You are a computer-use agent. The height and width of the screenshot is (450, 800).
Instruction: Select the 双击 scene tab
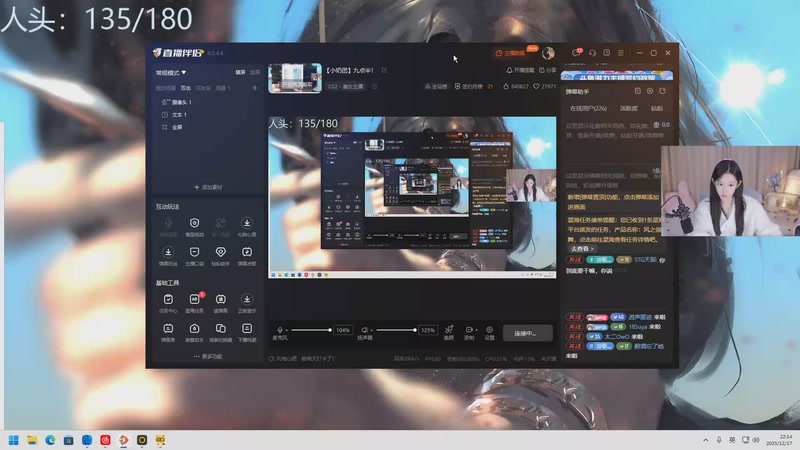[186, 88]
